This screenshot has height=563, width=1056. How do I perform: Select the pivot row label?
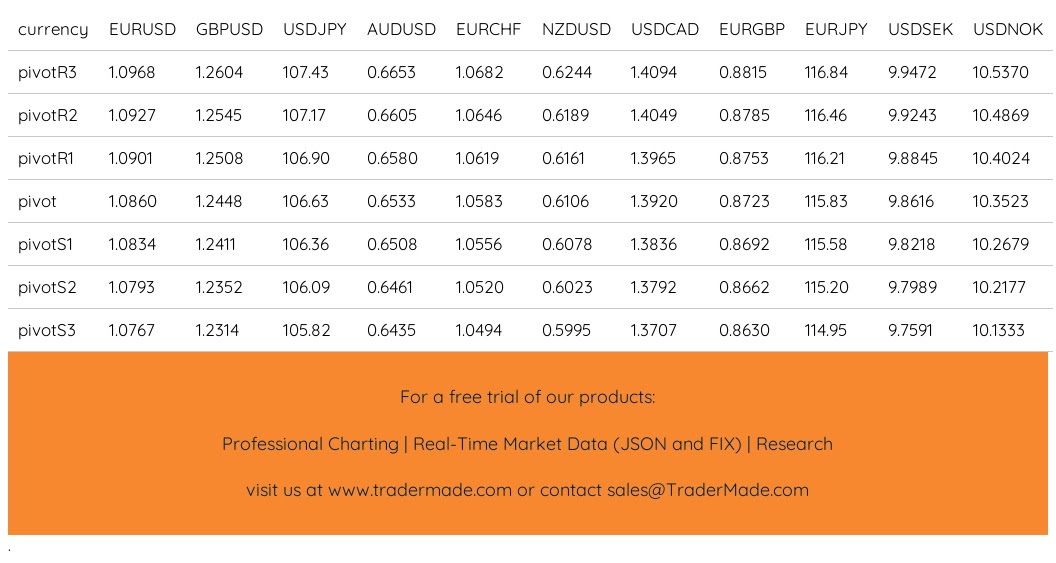(37, 202)
